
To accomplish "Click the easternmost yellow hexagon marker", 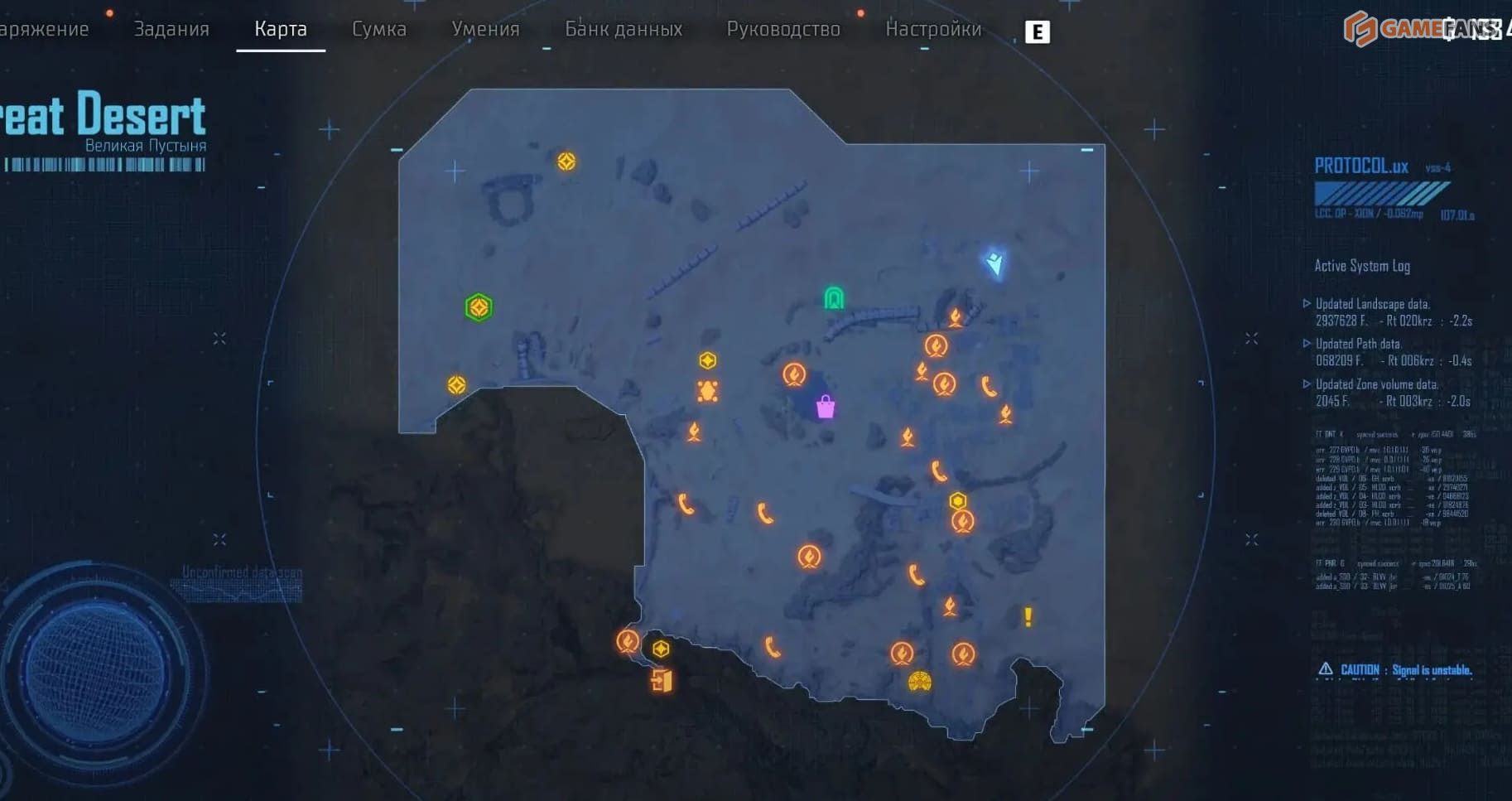I will point(957,501).
